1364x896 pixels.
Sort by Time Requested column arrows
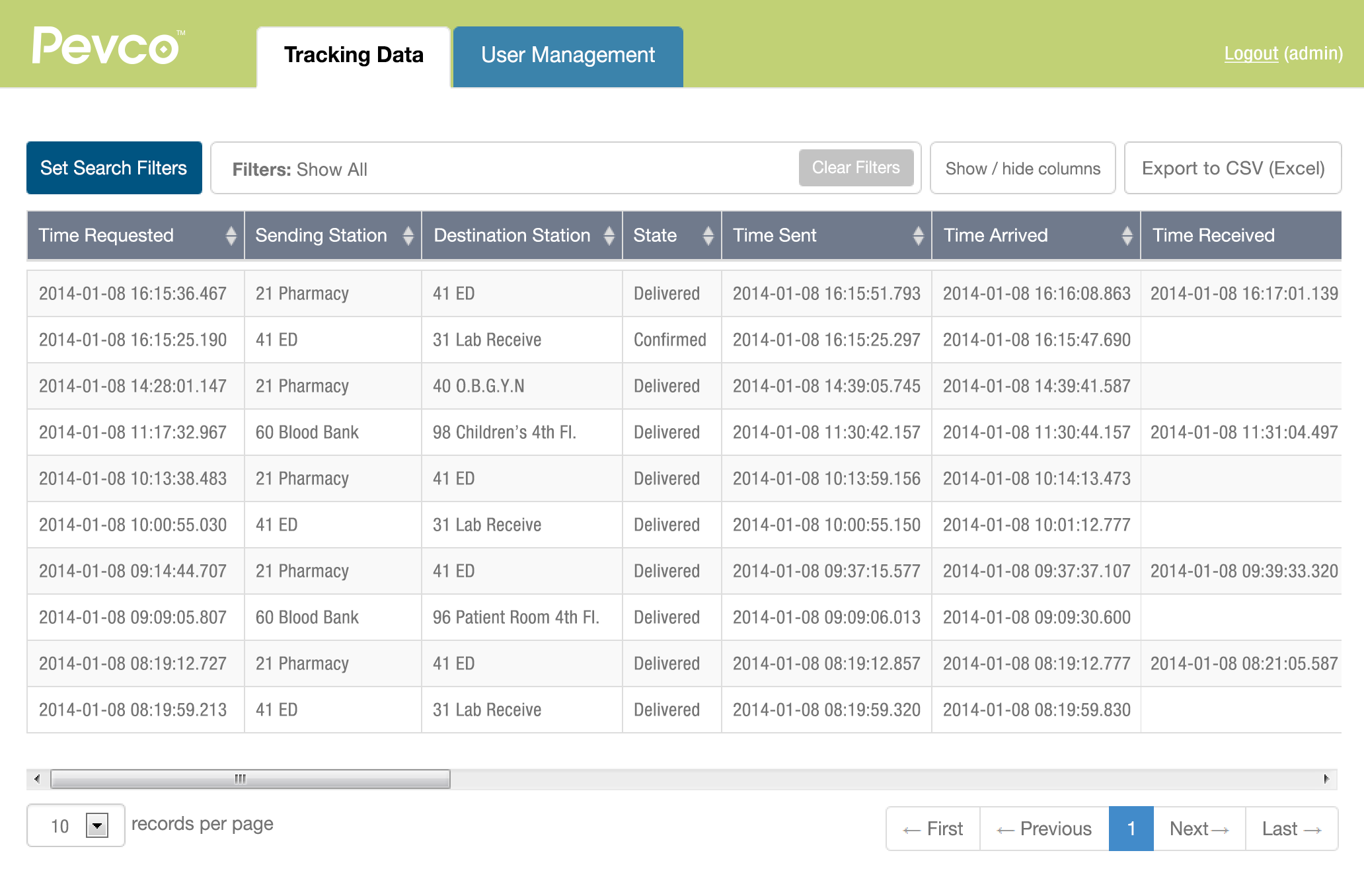(231, 235)
